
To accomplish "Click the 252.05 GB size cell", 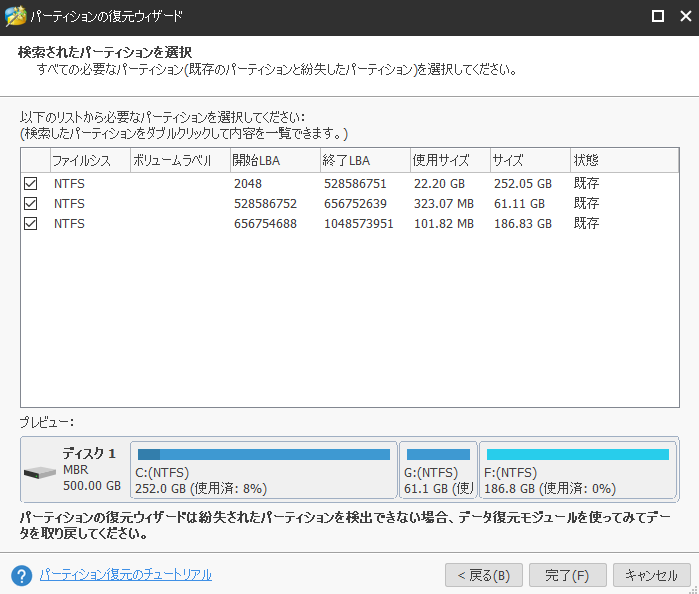I will click(522, 184).
